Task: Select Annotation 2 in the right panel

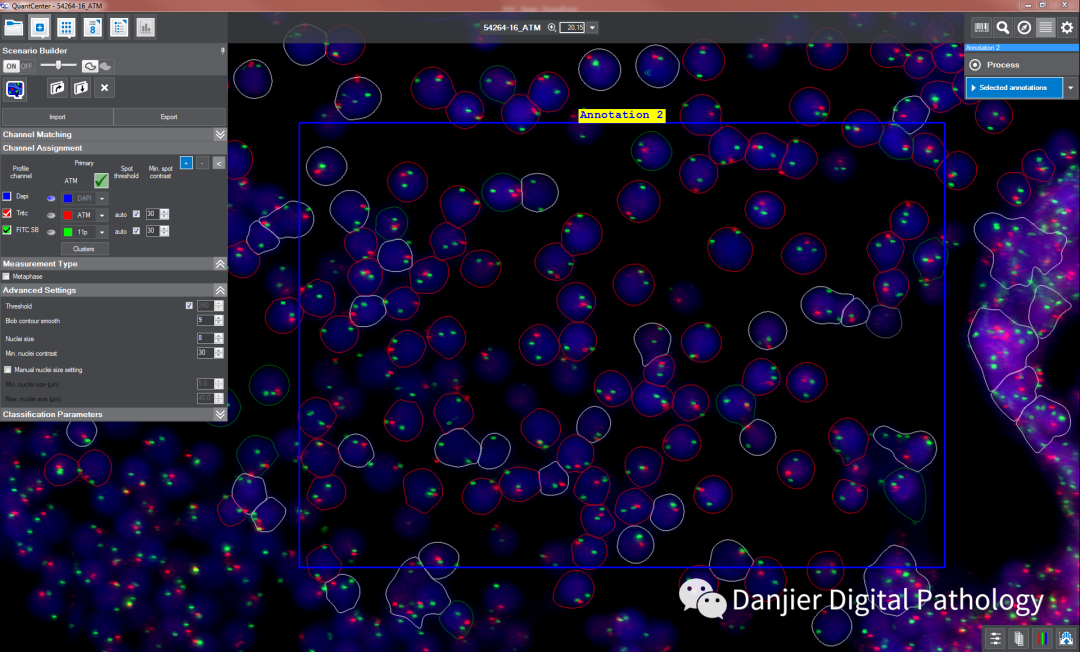Action: pos(1021,48)
